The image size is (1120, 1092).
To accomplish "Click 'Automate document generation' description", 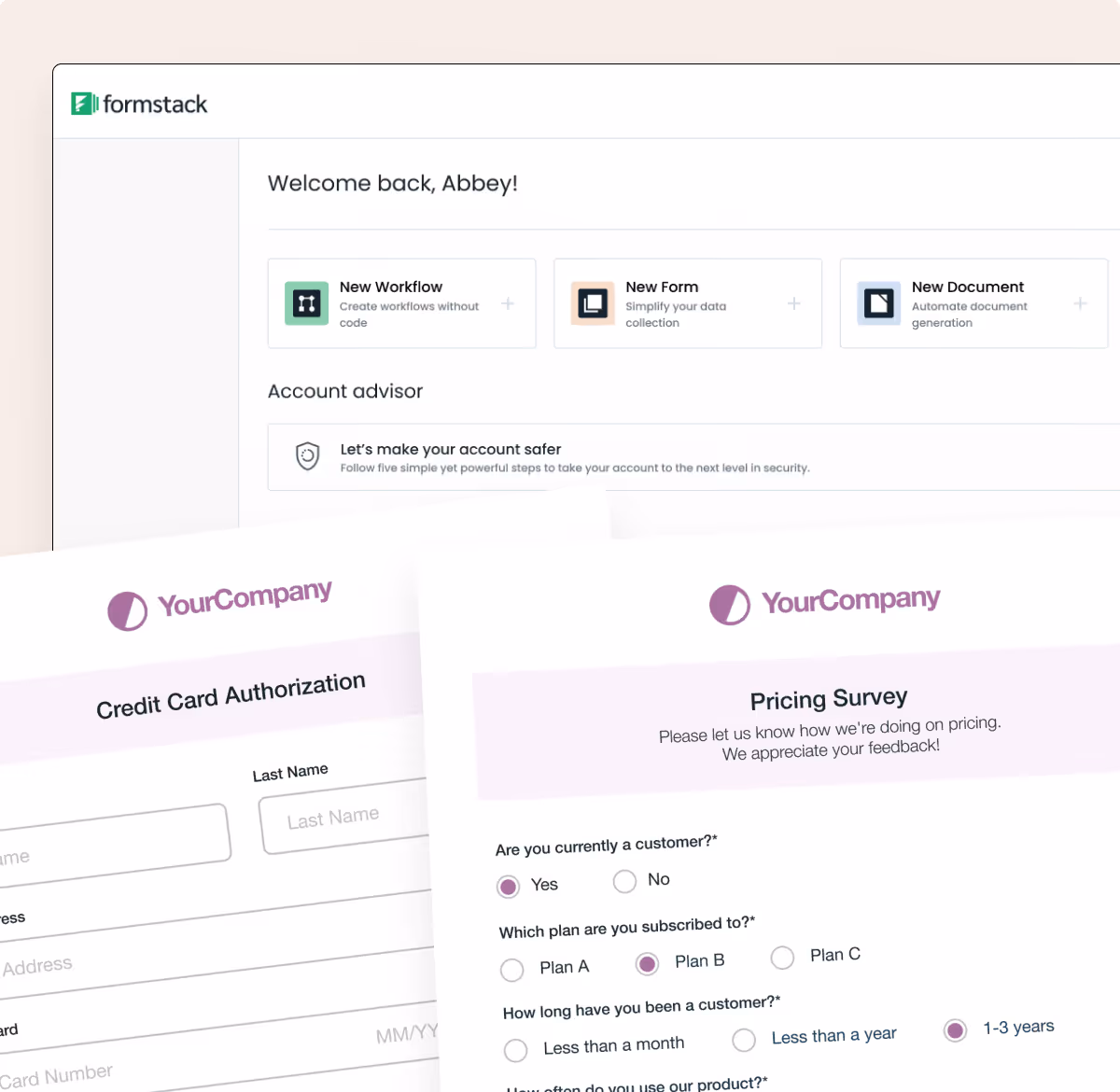I will click(970, 315).
